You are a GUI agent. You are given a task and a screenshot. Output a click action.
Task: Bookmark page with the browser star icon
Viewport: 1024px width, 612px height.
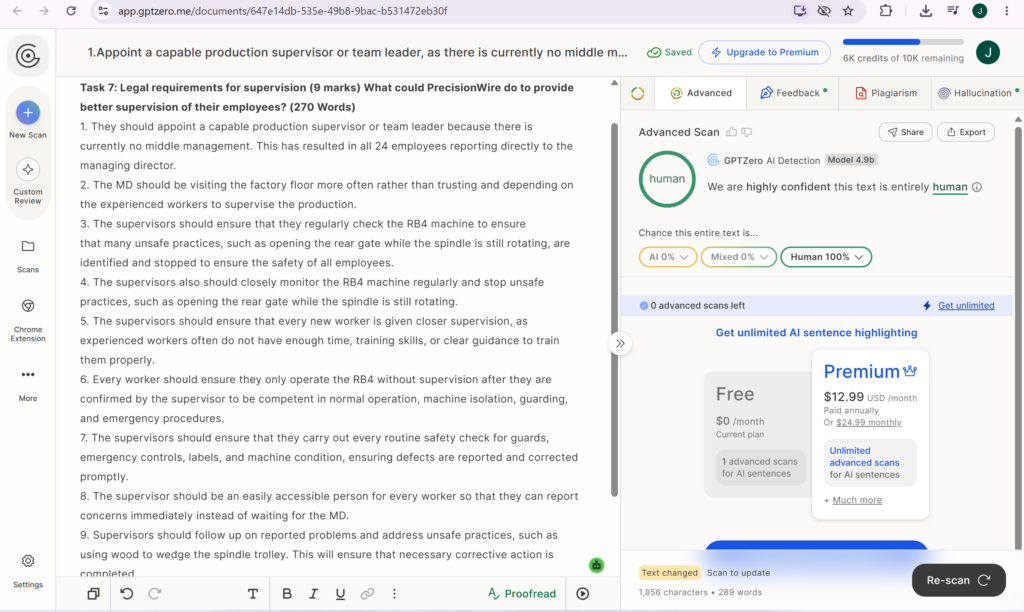pyautogui.click(x=848, y=10)
